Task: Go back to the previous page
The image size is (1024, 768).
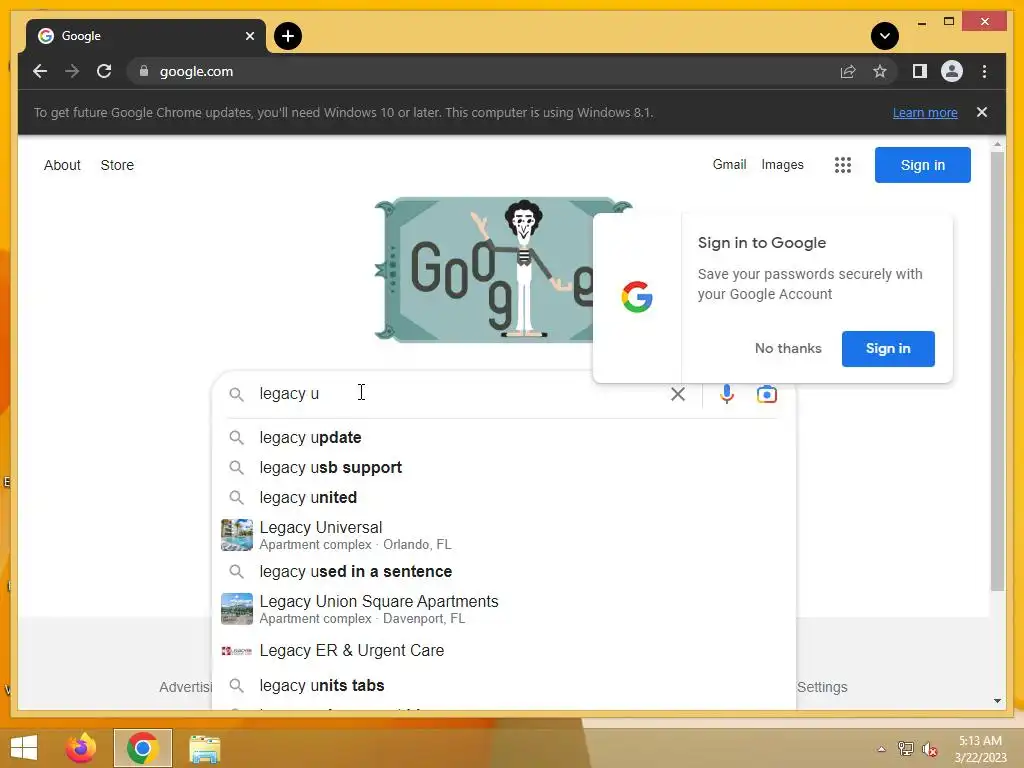Action: [40, 71]
